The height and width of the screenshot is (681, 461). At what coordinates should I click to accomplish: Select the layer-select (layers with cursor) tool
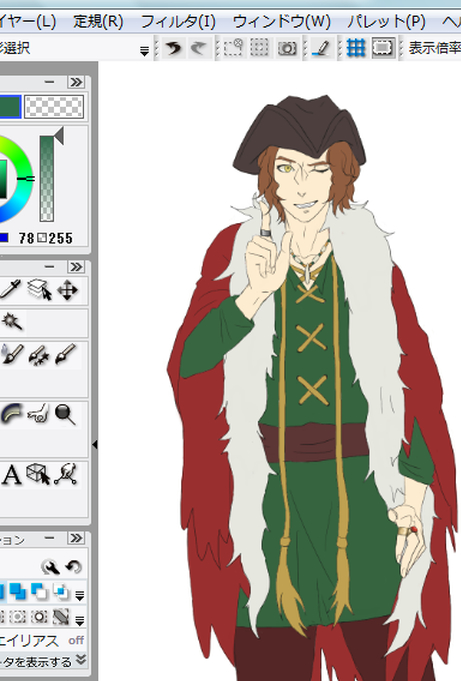(x=40, y=290)
